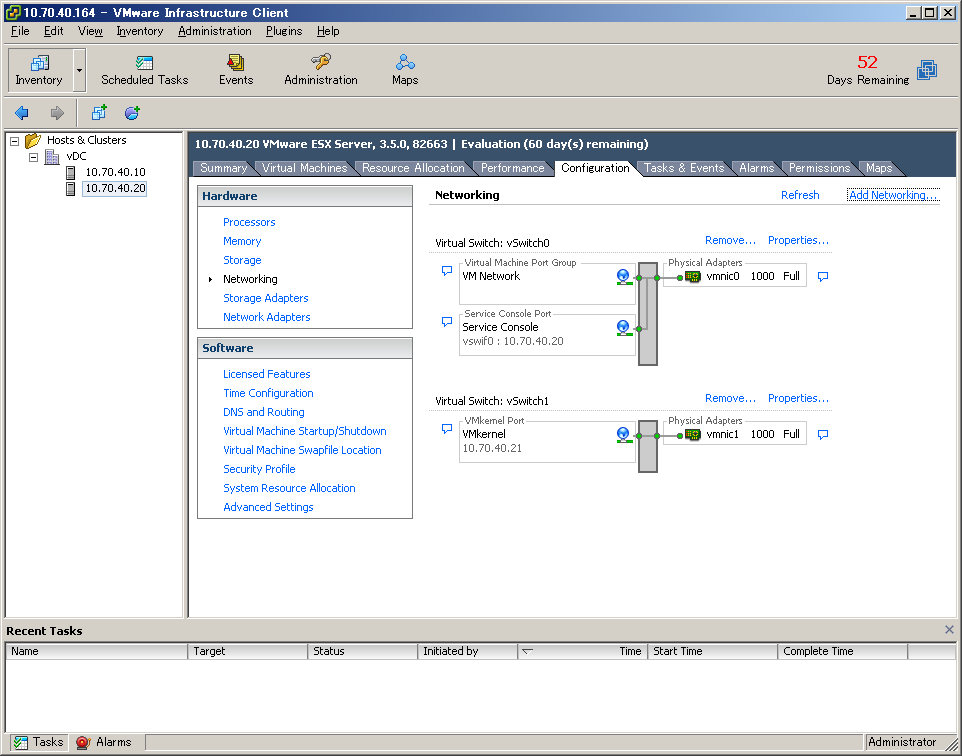Open Properties for vSwitch0
The width and height of the screenshot is (962, 756).
tap(798, 241)
